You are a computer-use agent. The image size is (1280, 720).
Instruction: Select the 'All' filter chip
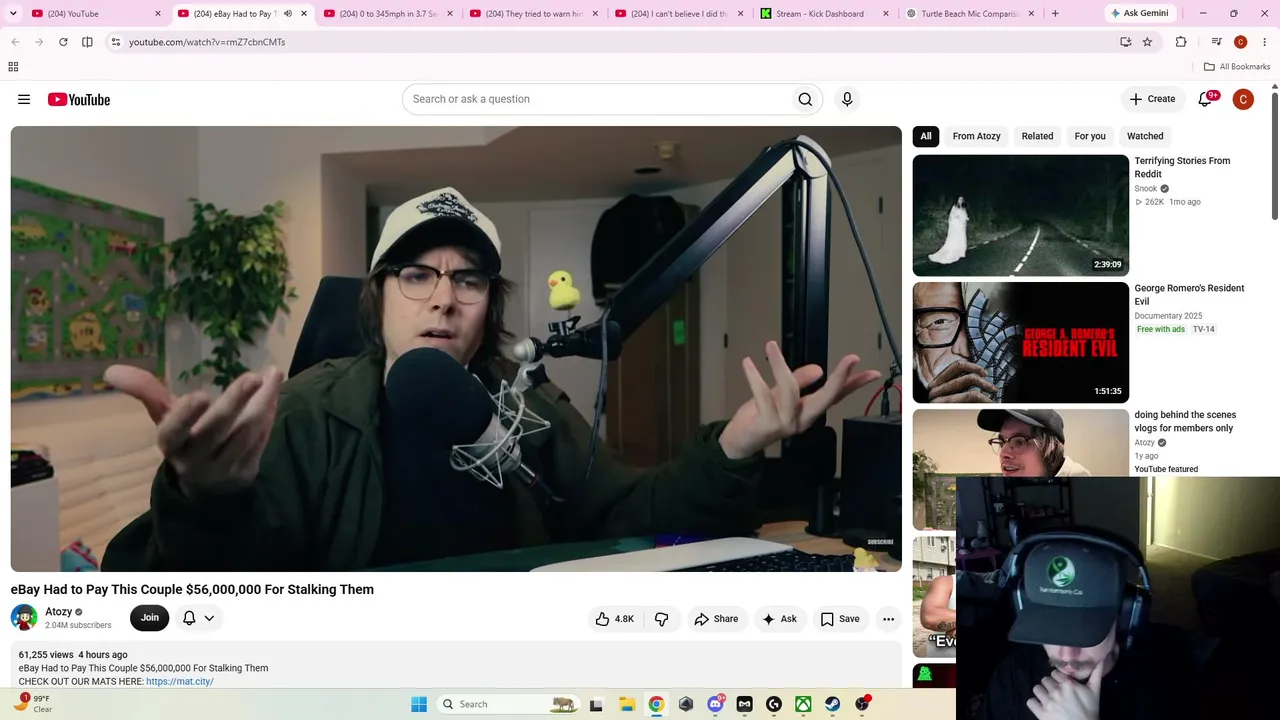pos(926,136)
